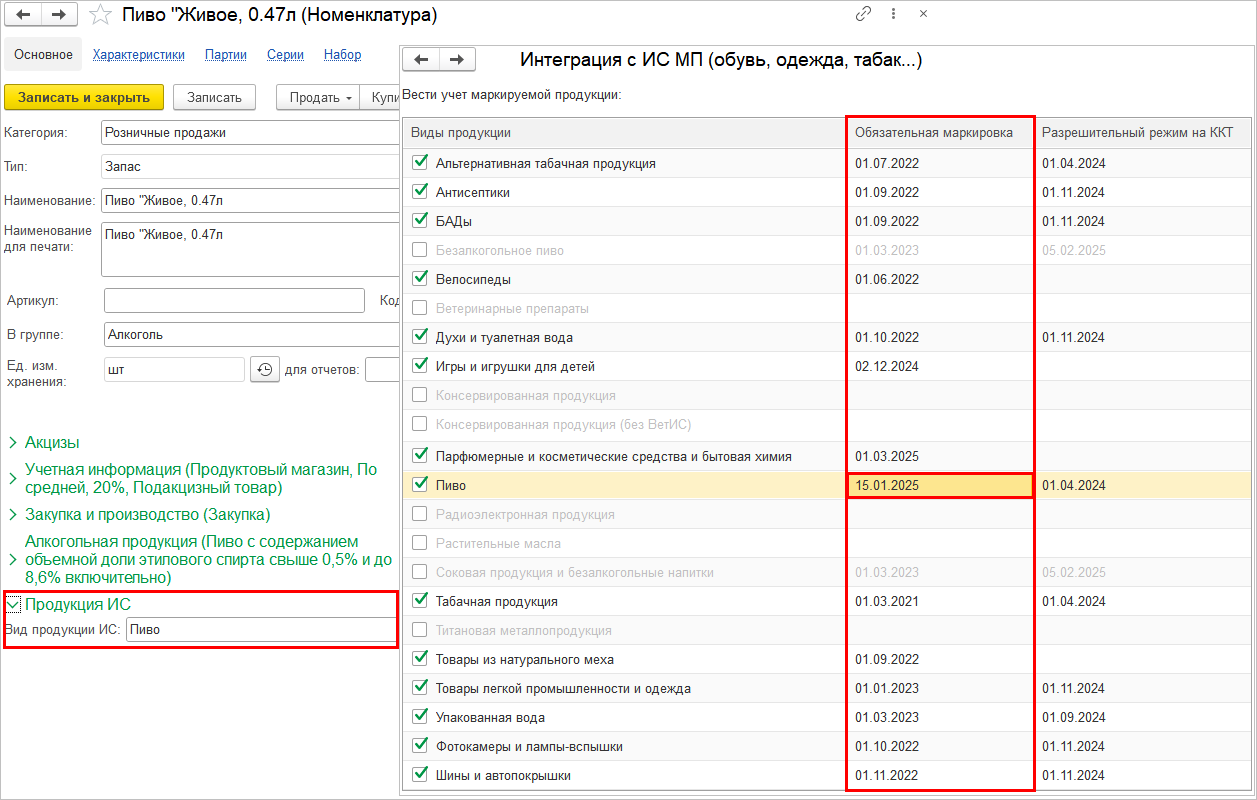Expand the Акцизы section
The width and height of the screenshot is (1257, 800).
coord(13,443)
